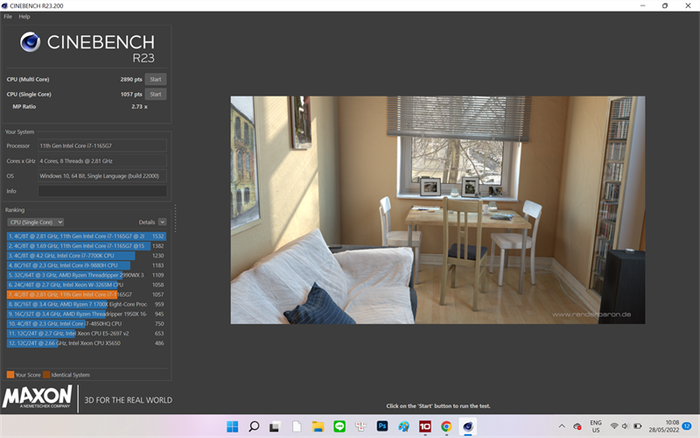Open File Explorer from the taskbar
This screenshot has width=700, height=438.
tap(318, 426)
